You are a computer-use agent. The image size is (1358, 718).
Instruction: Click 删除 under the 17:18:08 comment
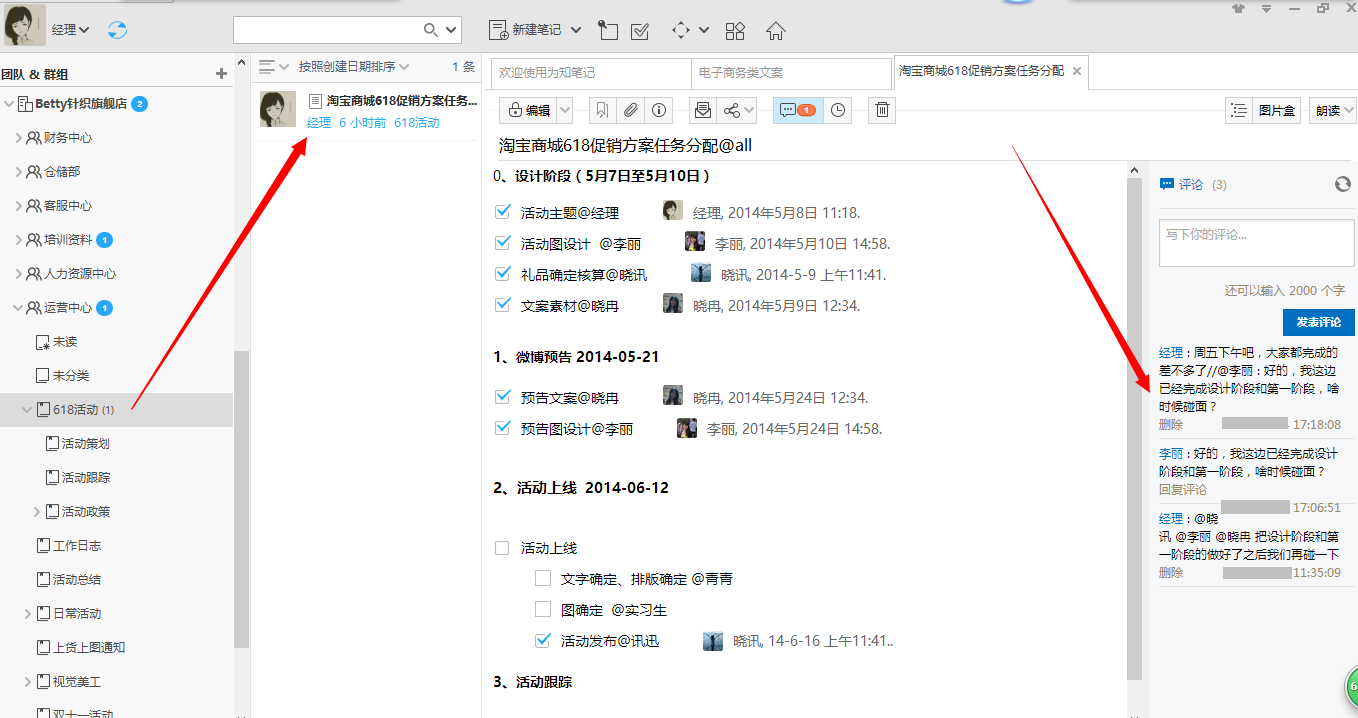coord(1171,425)
